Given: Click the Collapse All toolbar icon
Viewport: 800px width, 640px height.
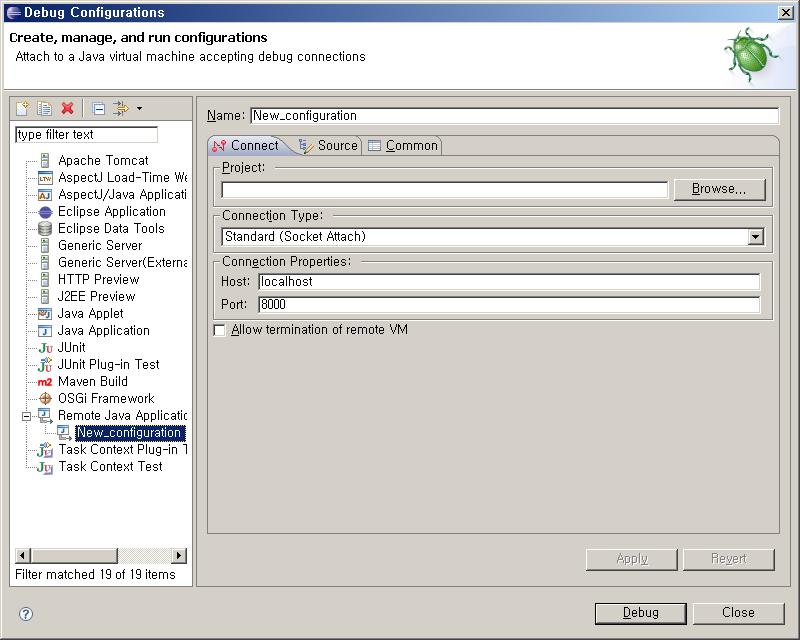Looking at the screenshot, I should point(98,108).
